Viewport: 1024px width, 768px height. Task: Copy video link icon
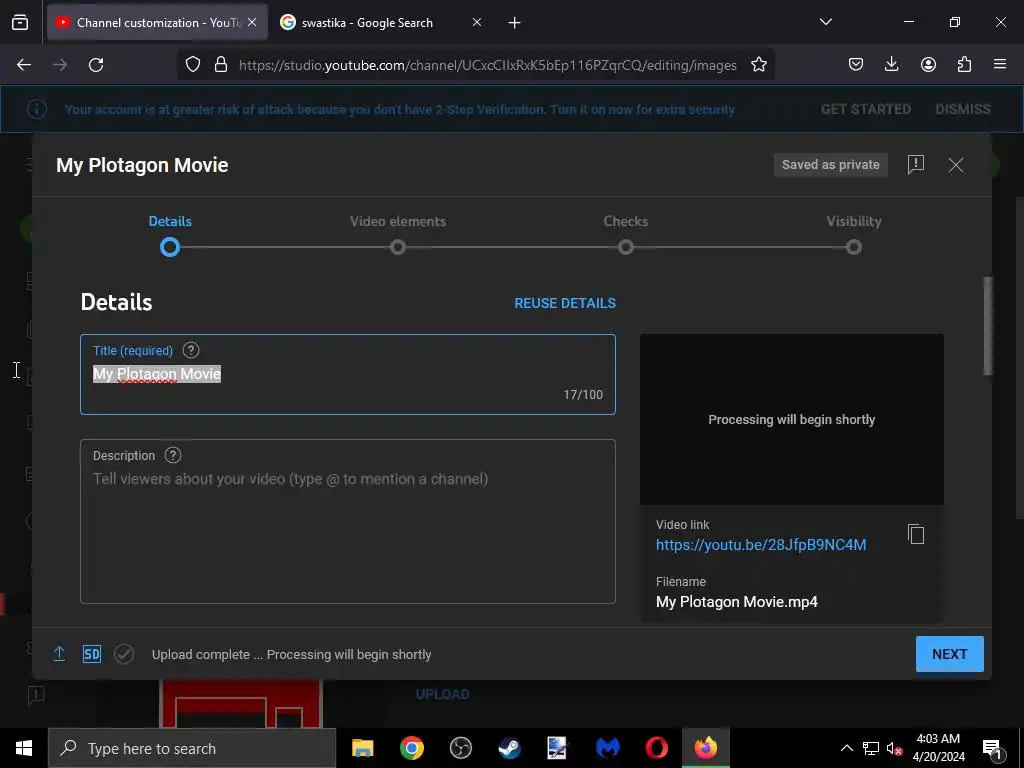click(x=916, y=534)
